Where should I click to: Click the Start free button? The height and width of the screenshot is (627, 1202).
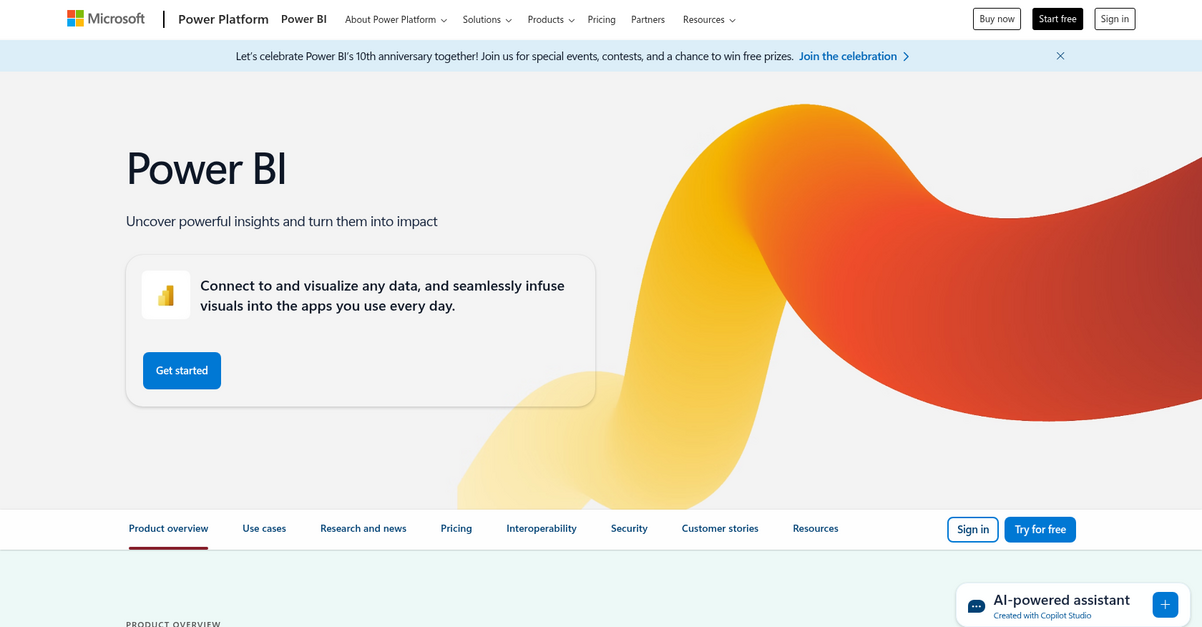(1057, 19)
